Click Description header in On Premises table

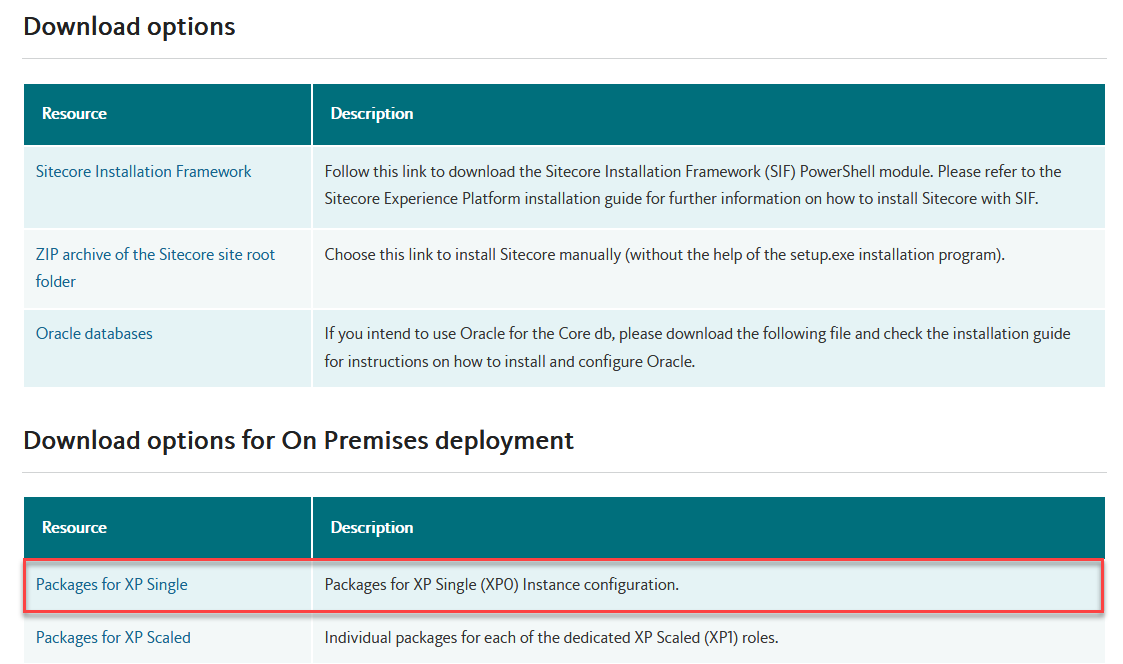click(372, 528)
